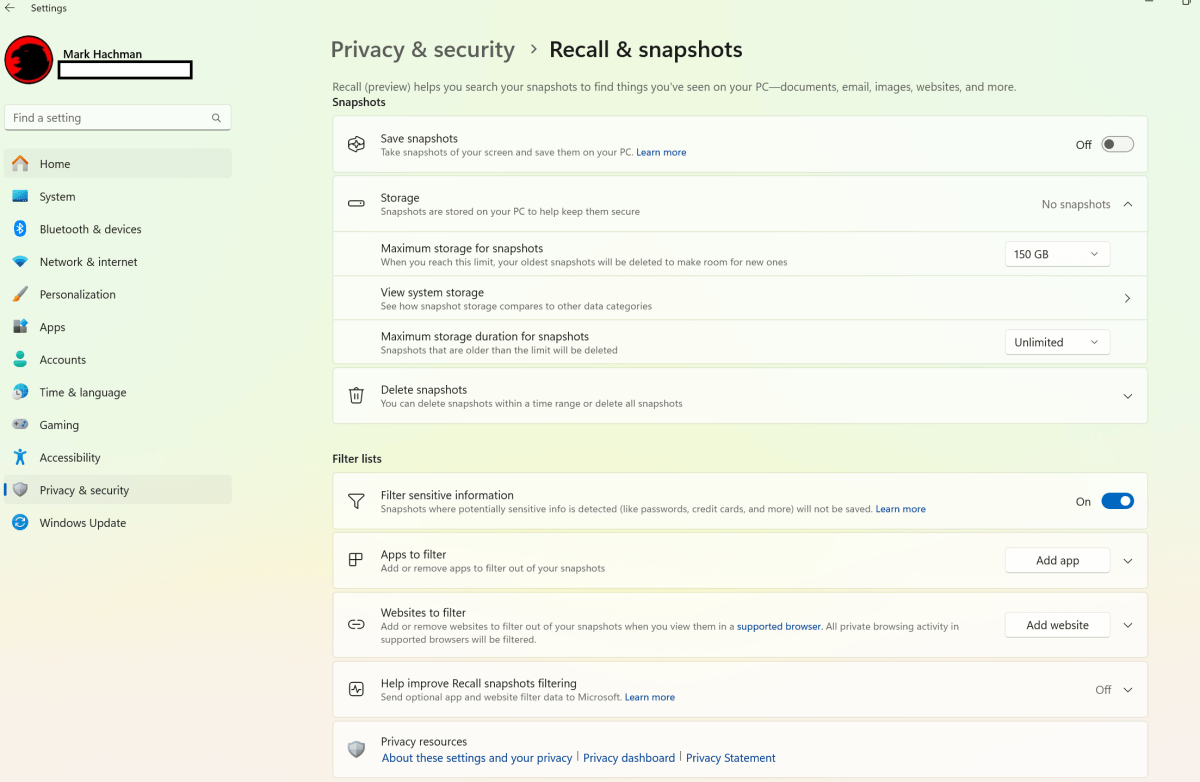Screen dimensions: 1200x782
Task: Go back with the Settings back arrow
Action: (x=10, y=8)
